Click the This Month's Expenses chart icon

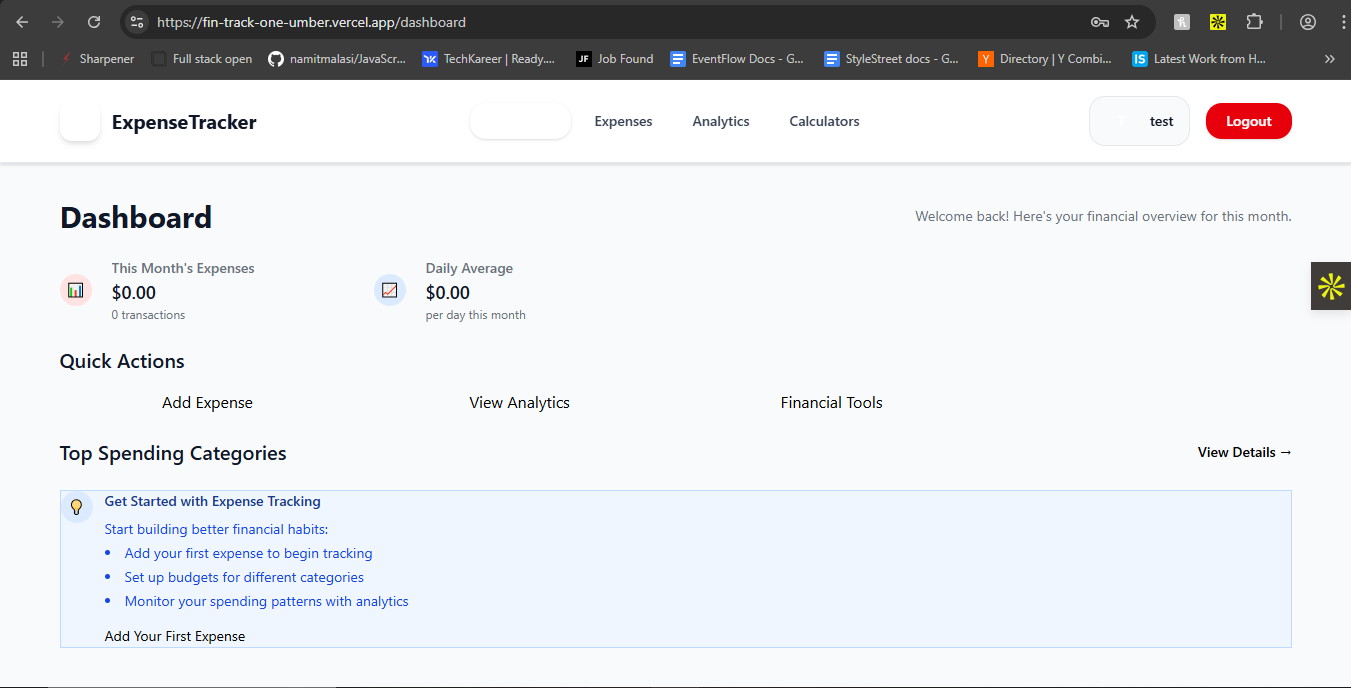[76, 290]
